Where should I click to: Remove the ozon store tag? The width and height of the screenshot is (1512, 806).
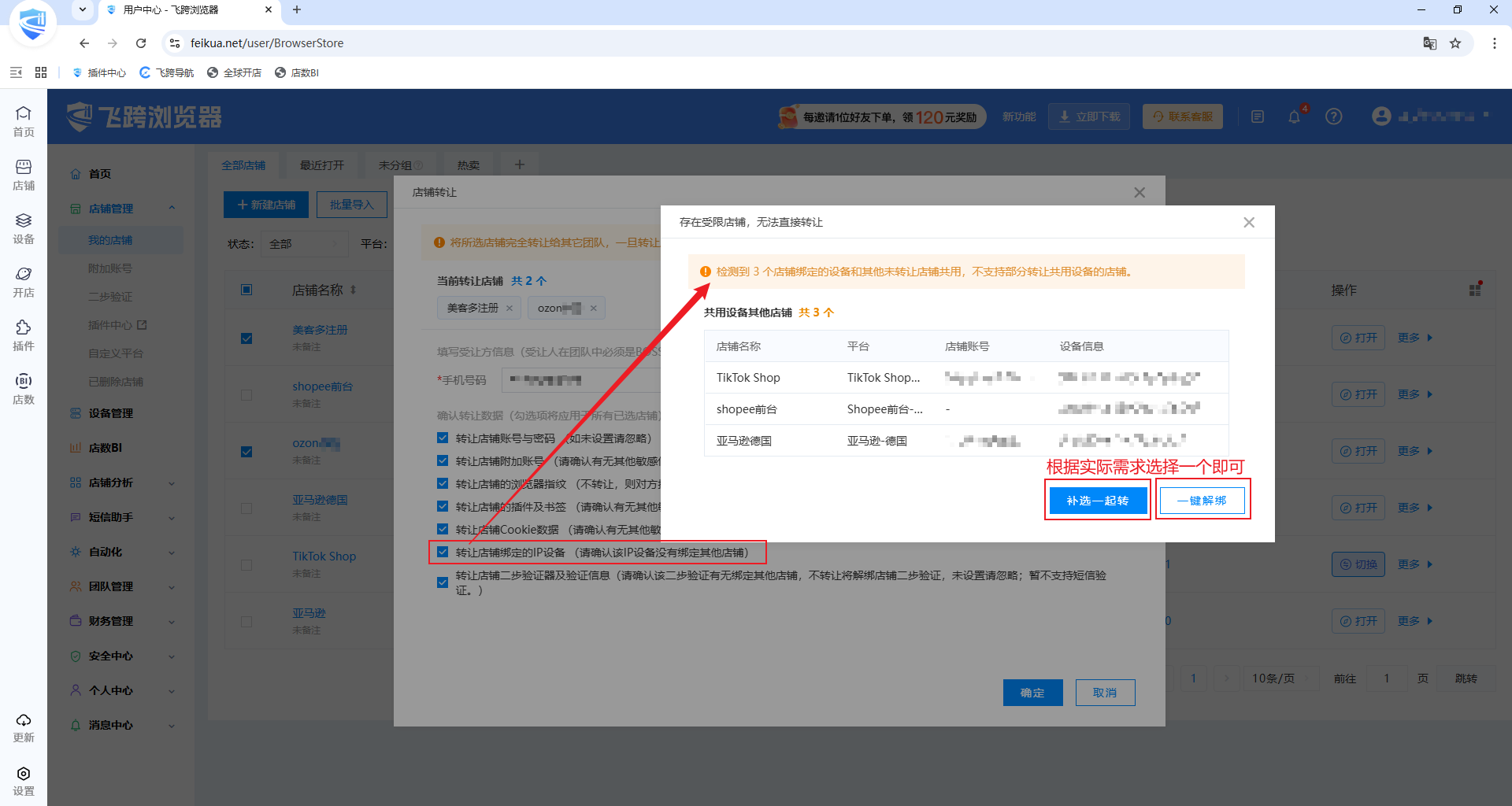594,309
